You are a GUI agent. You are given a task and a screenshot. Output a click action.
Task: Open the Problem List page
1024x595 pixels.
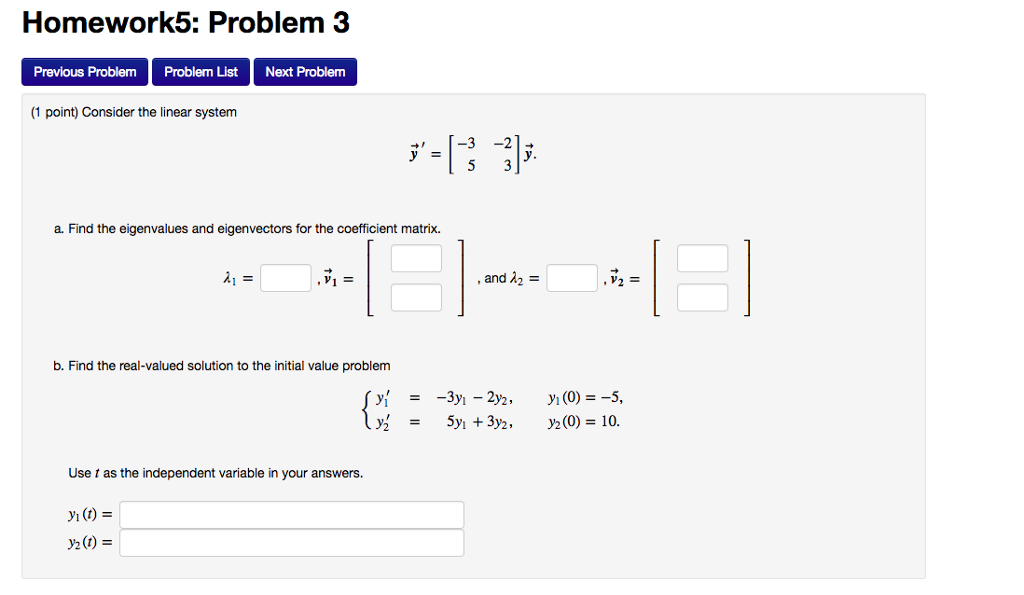[201, 71]
